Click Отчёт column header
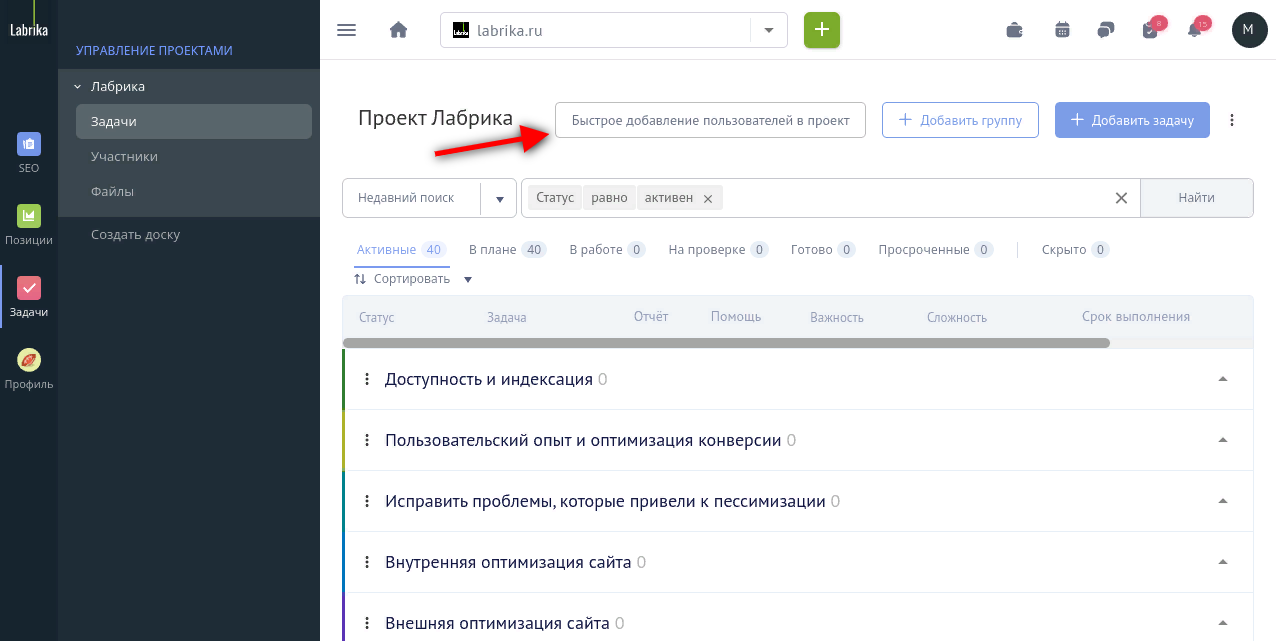 coord(650,317)
